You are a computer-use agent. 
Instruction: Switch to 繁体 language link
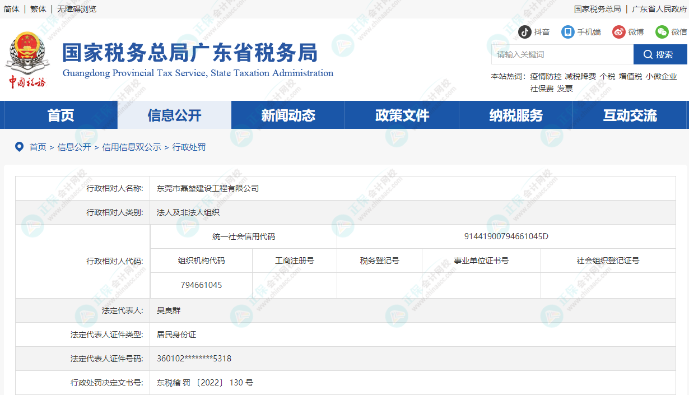(x=38, y=9)
